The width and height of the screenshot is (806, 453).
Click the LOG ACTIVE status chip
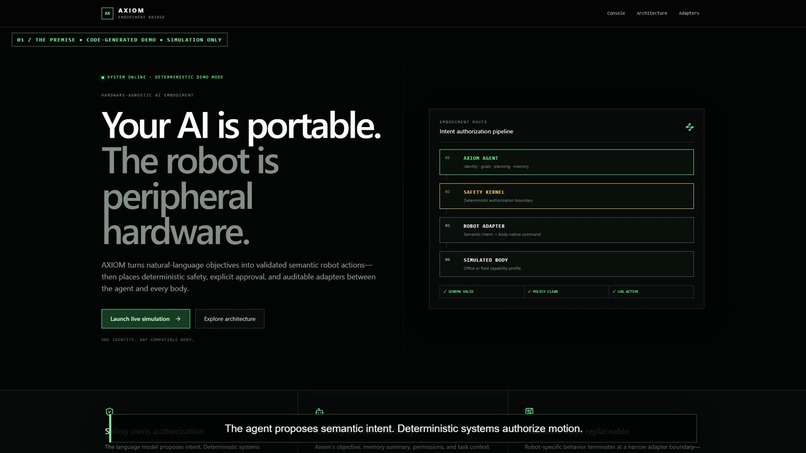pyautogui.click(x=651, y=292)
